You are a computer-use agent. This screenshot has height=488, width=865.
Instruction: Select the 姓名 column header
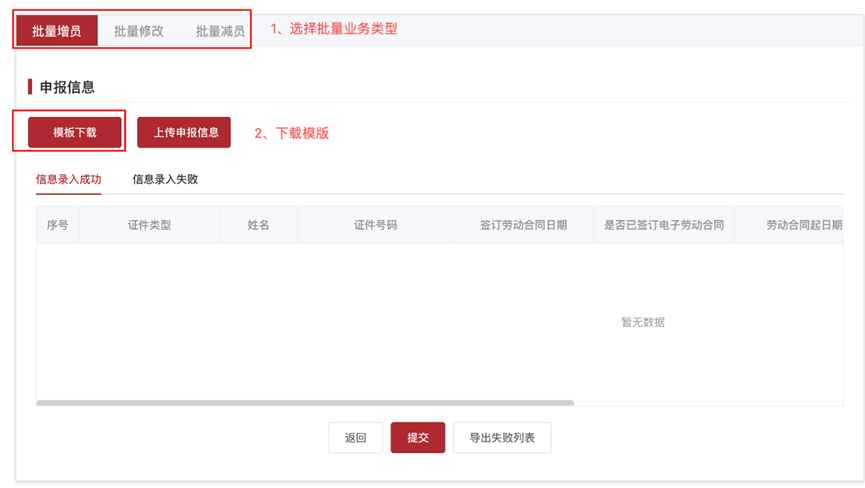click(x=258, y=225)
